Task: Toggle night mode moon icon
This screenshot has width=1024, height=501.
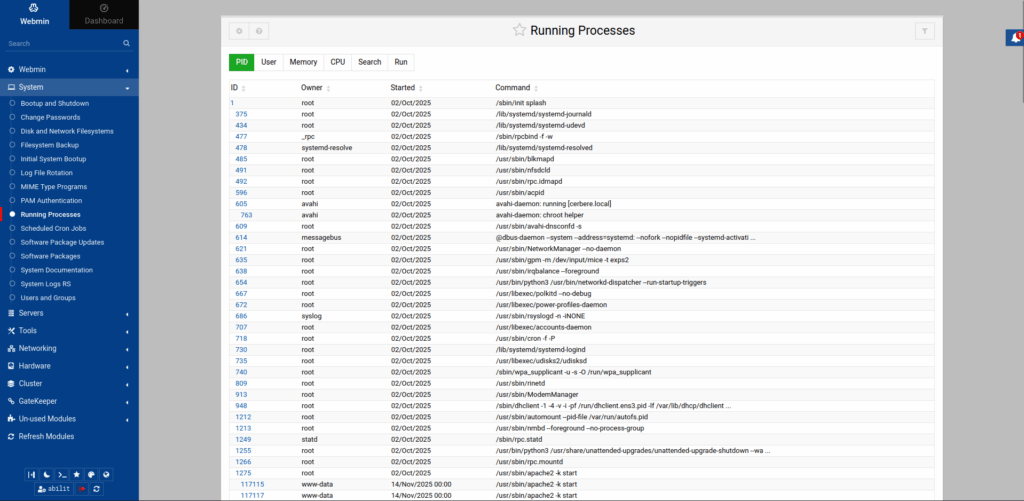Action: click(46, 474)
